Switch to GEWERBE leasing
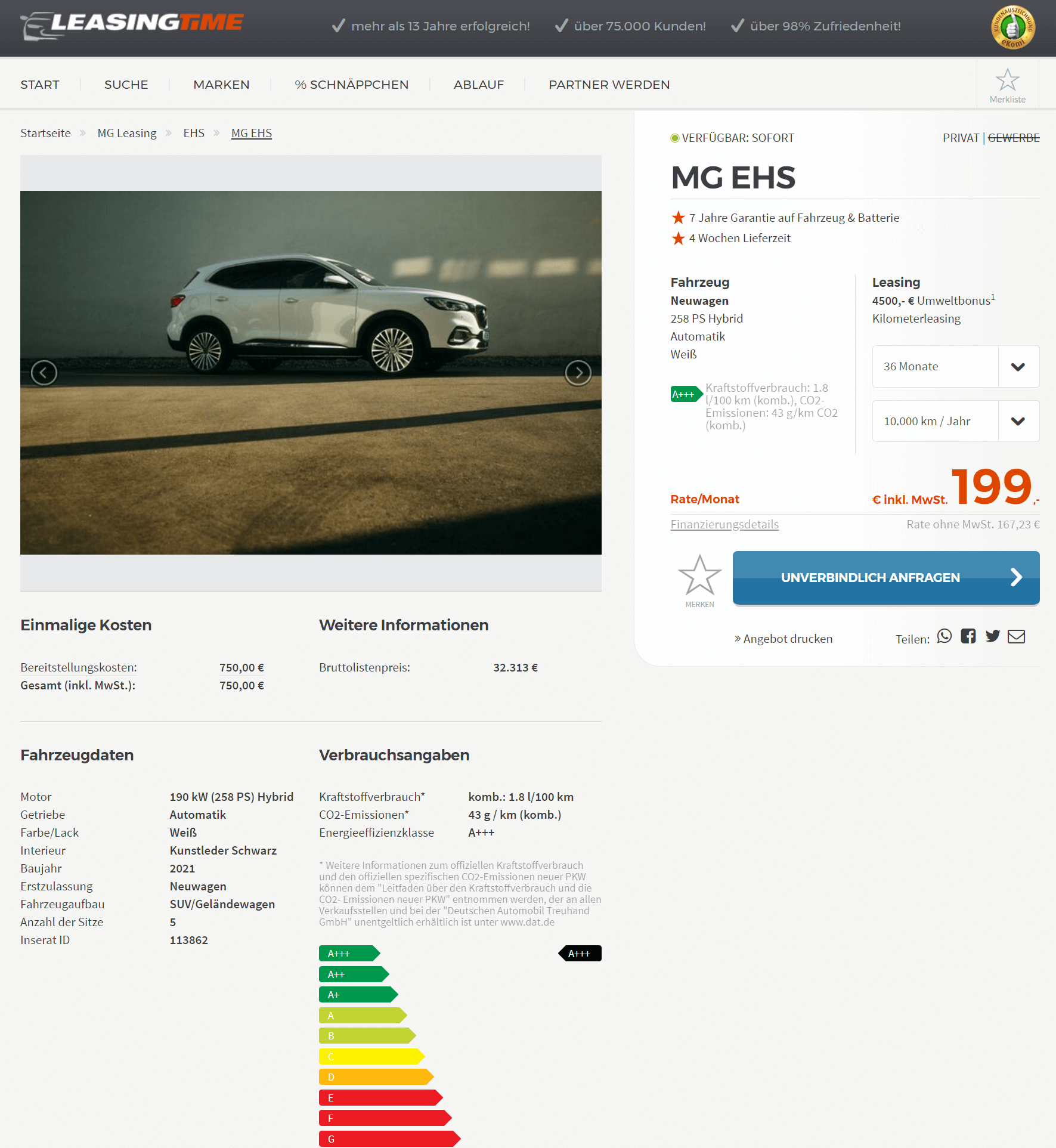The image size is (1056, 1148). pyautogui.click(x=1014, y=138)
